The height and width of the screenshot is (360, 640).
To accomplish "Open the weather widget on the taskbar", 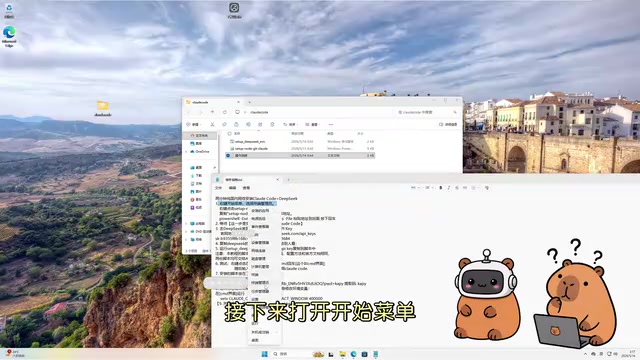I will pyautogui.click(x=15, y=353).
